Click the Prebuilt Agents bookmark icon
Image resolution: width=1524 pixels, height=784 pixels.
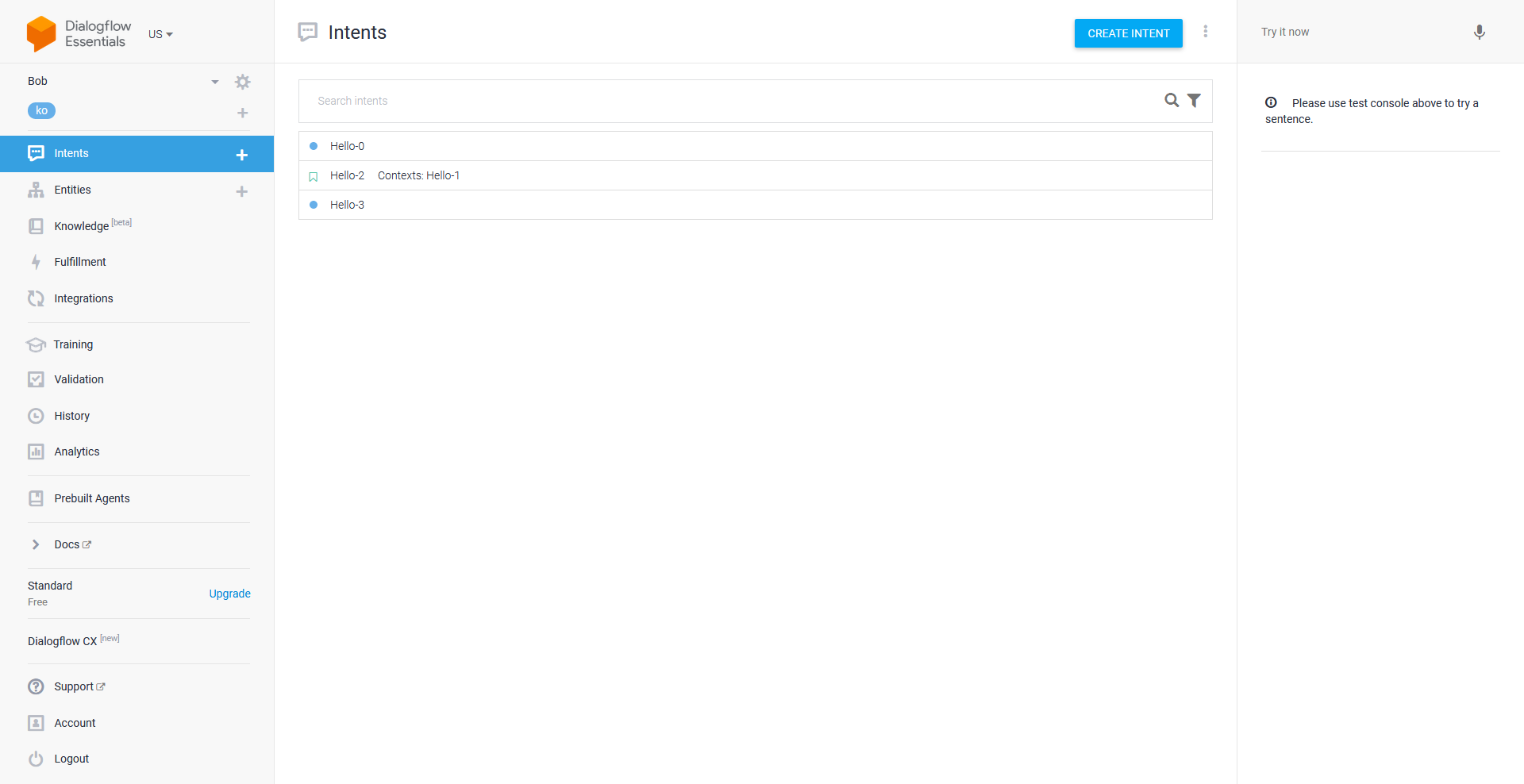pos(36,498)
